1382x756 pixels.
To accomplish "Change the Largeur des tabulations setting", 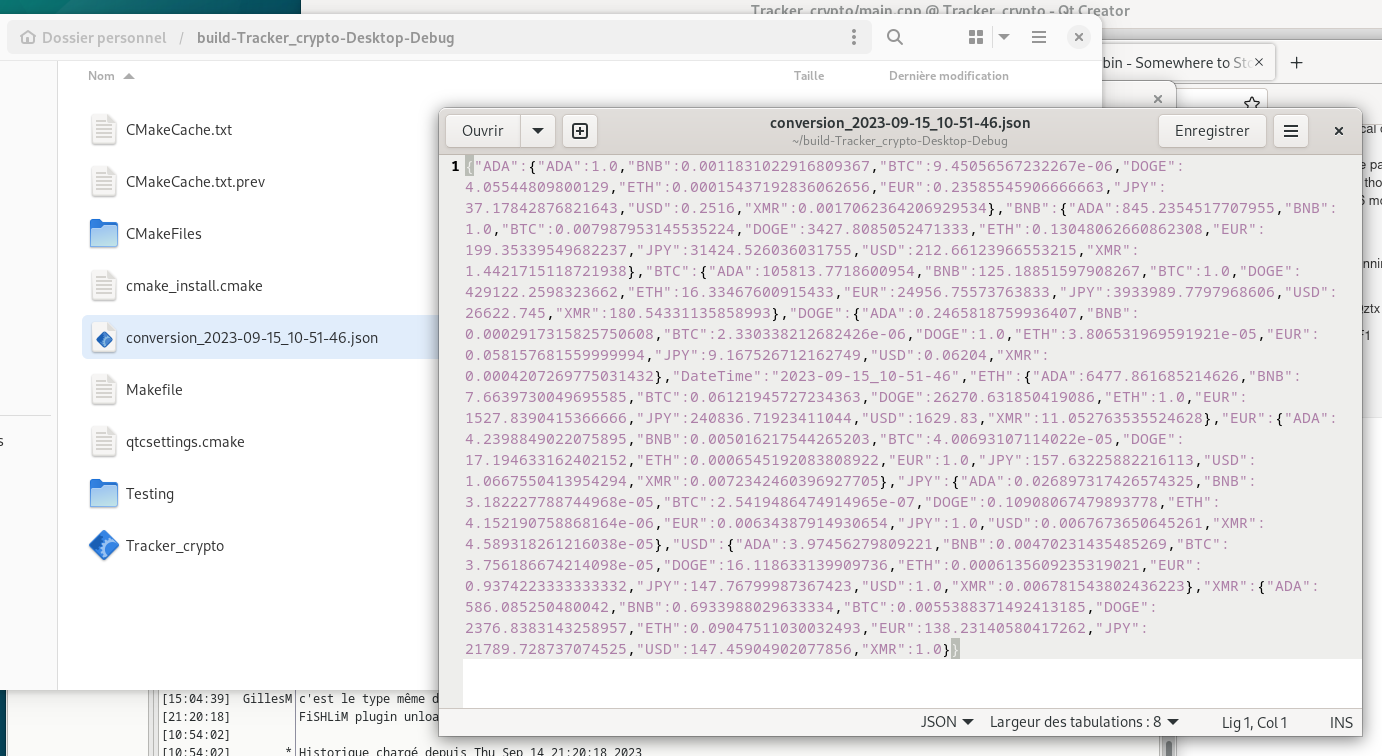I will 1084,722.
